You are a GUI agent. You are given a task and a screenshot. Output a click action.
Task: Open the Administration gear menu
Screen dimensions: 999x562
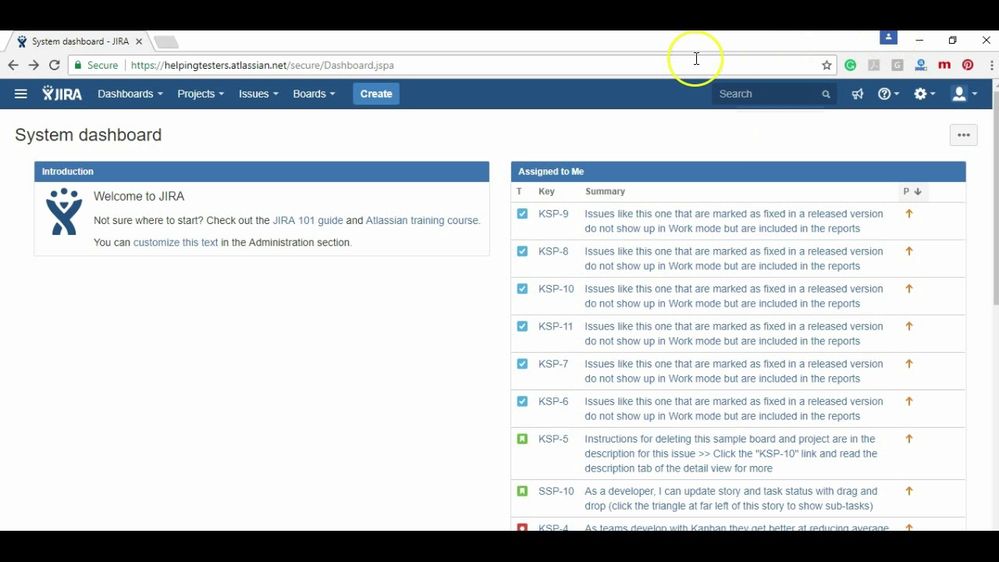[x=924, y=94]
